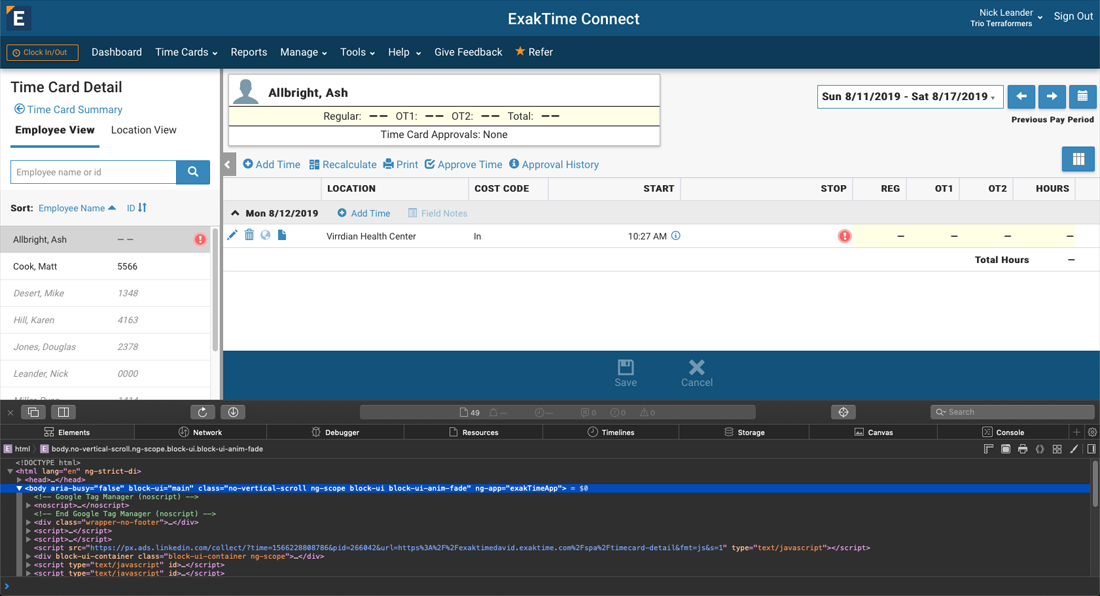1100x596 pixels.
Task: Click Approve Time
Action: [x=464, y=165]
